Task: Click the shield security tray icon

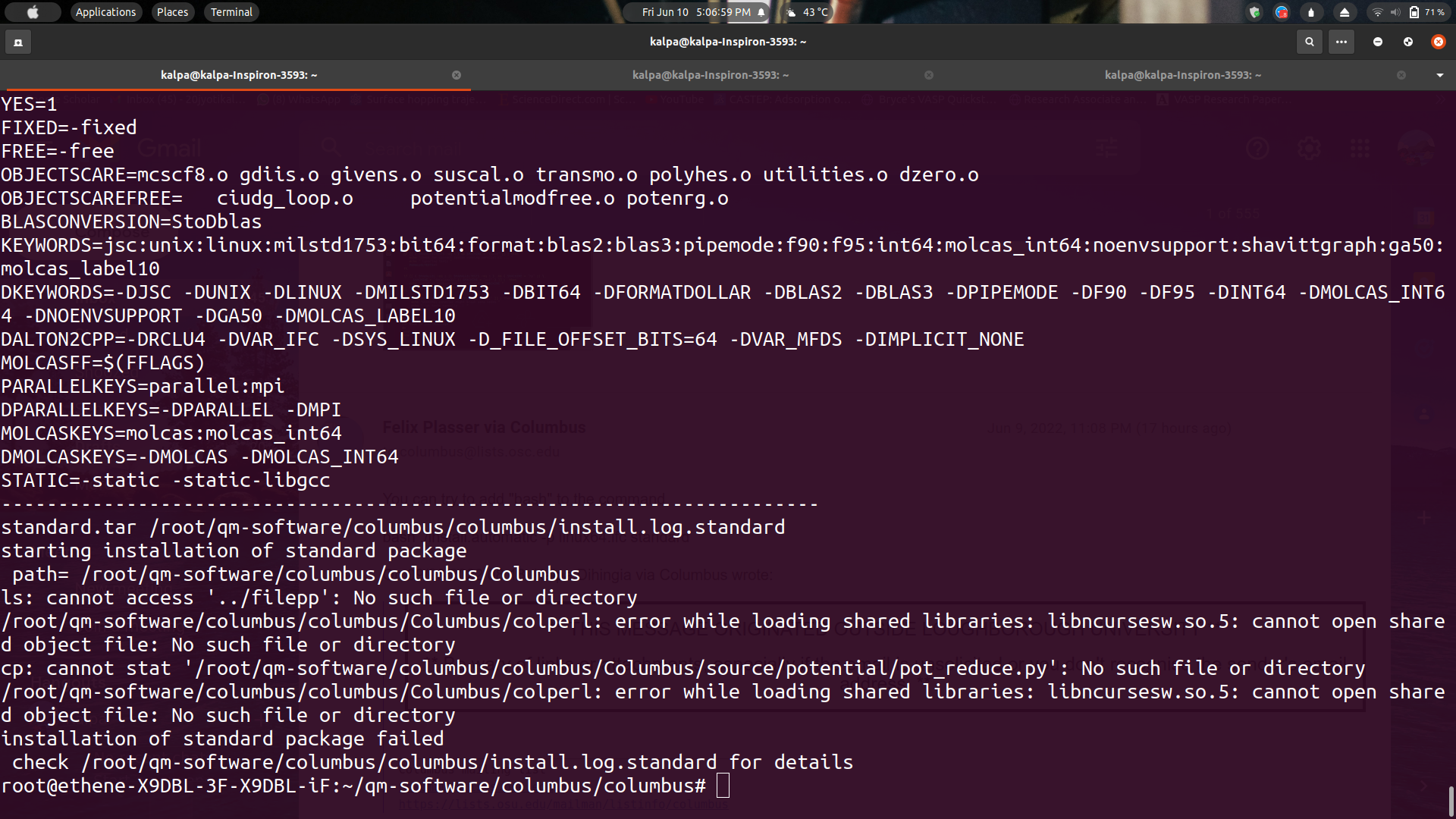Action: (x=1254, y=12)
